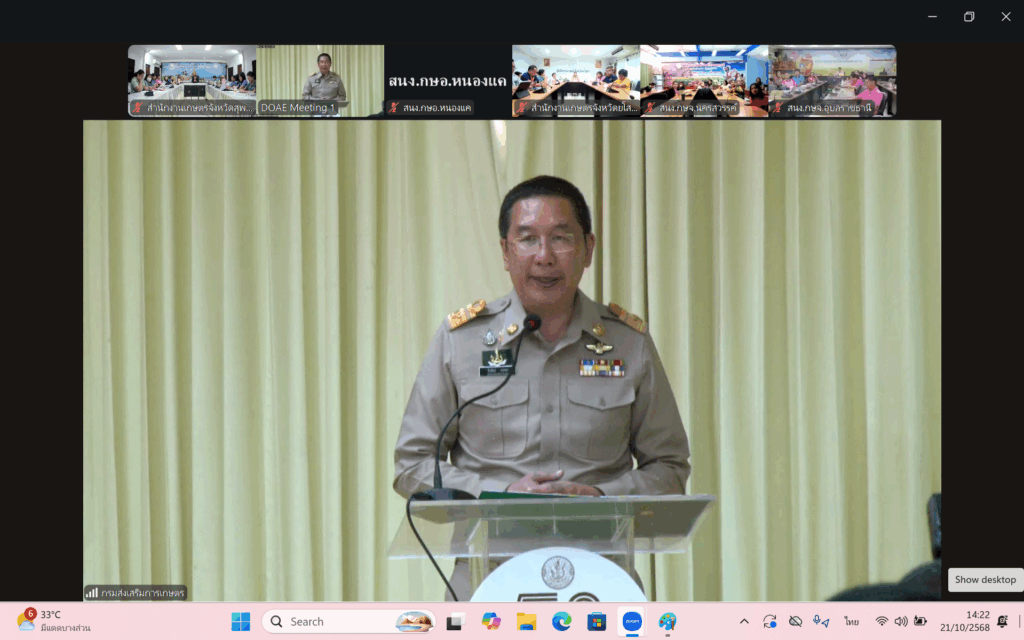Open the Wi-Fi network quick settings

(882, 622)
